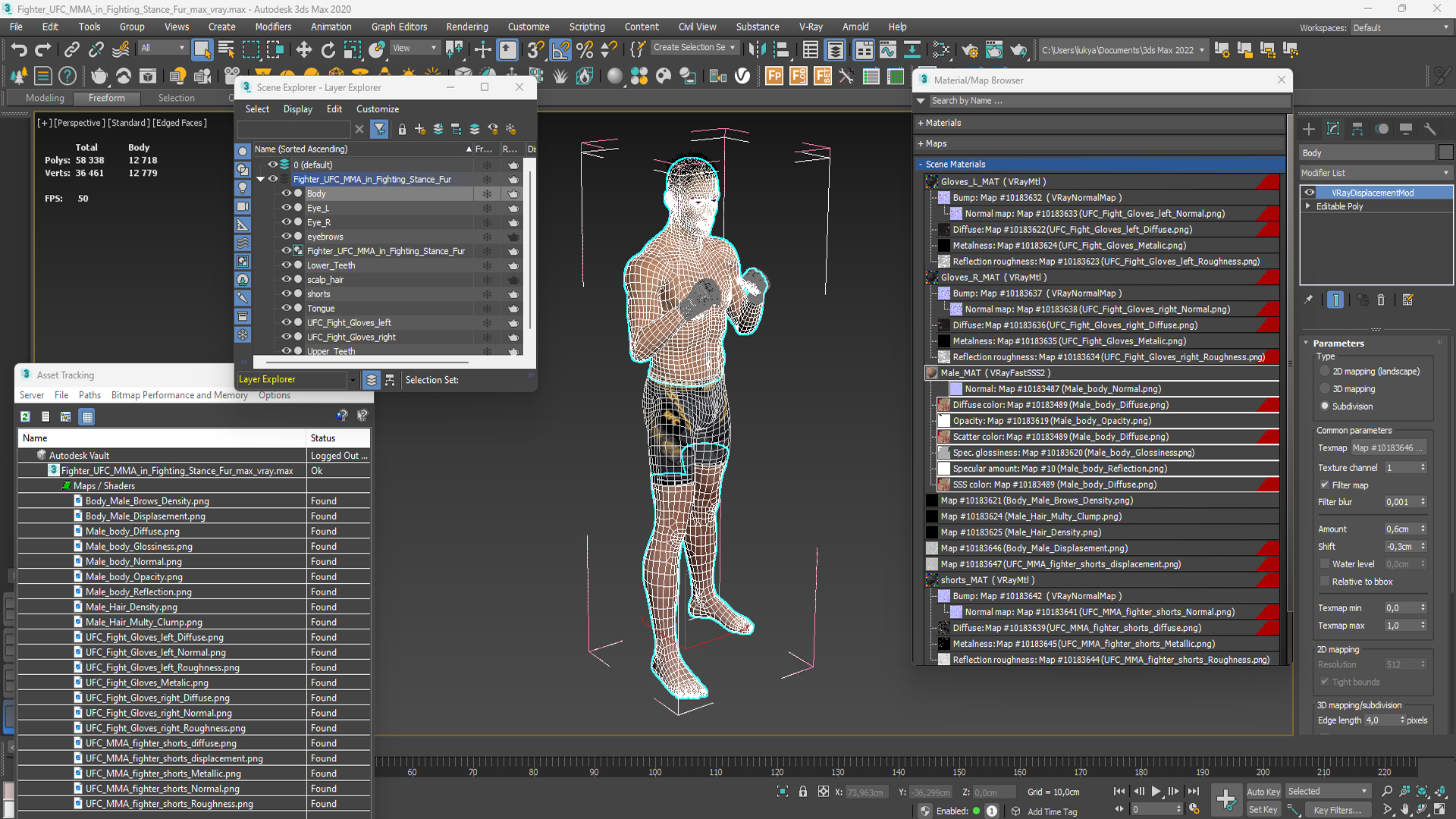Uncheck the Filter map checkbox
This screenshot has height=819, width=1456.
tap(1325, 485)
